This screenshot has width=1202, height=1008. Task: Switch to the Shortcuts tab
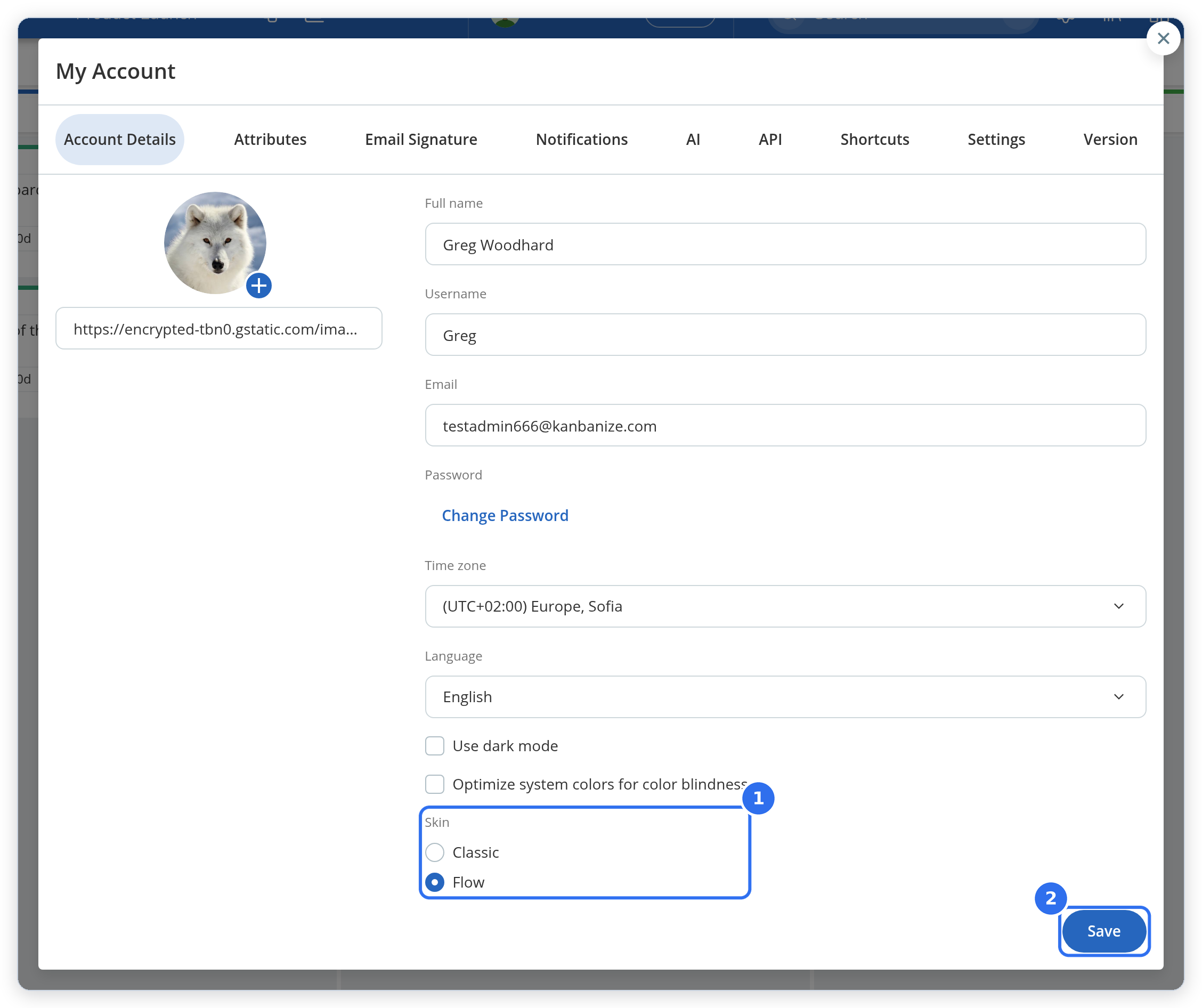pyautogui.click(x=874, y=139)
